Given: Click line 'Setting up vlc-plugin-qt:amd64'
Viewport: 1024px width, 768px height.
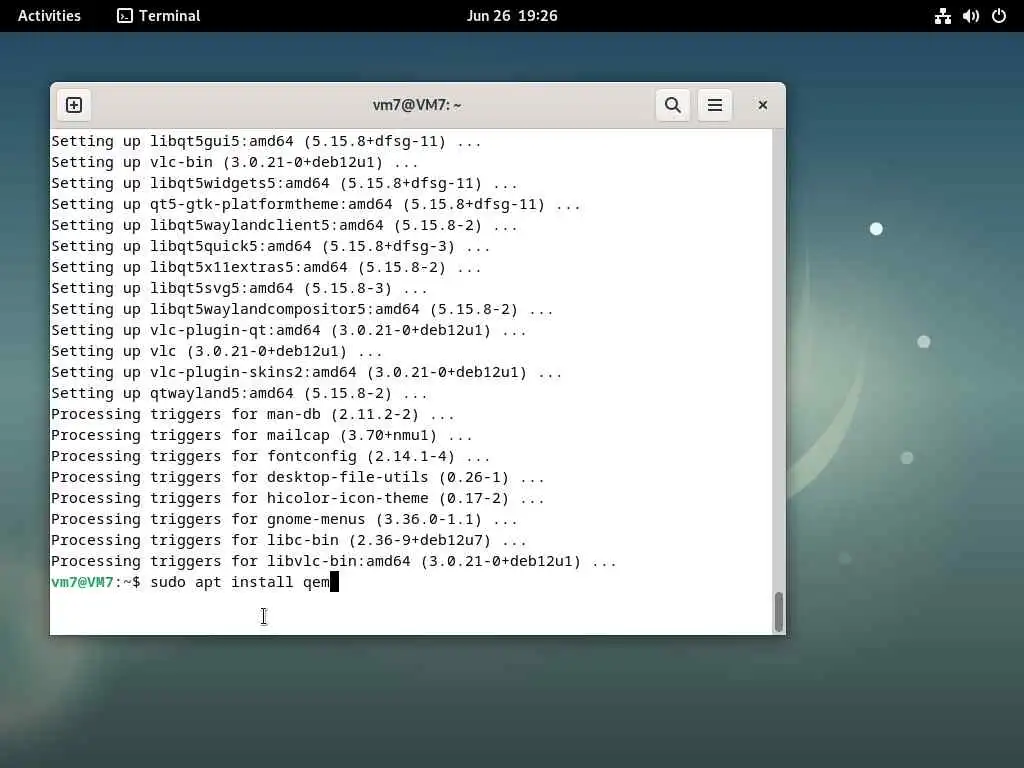Looking at the screenshot, I should click(289, 330).
